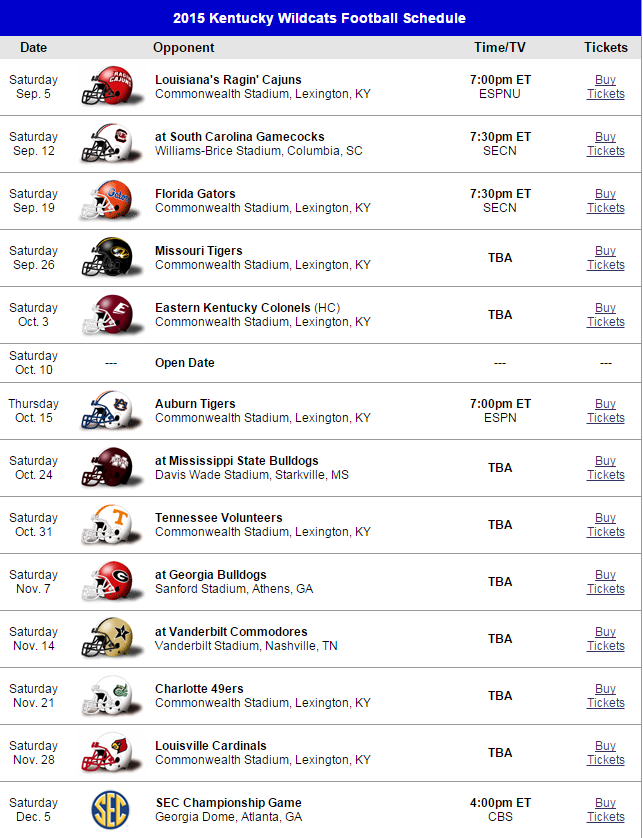Click the Tickets column header
The image size is (643, 838).
tap(605, 47)
